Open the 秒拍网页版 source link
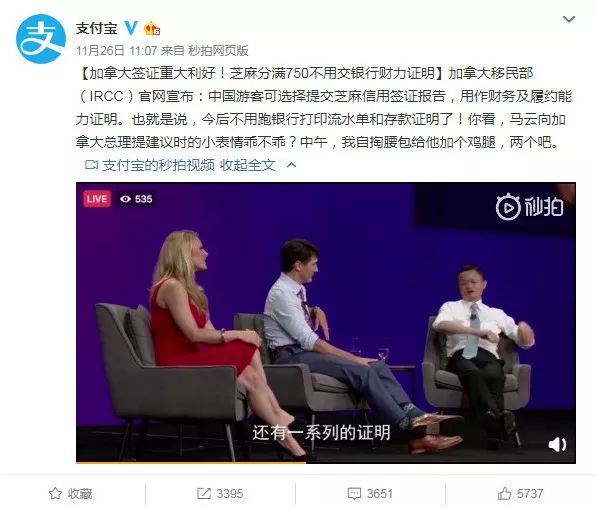Viewport: 596px width, 510px height. (218, 50)
